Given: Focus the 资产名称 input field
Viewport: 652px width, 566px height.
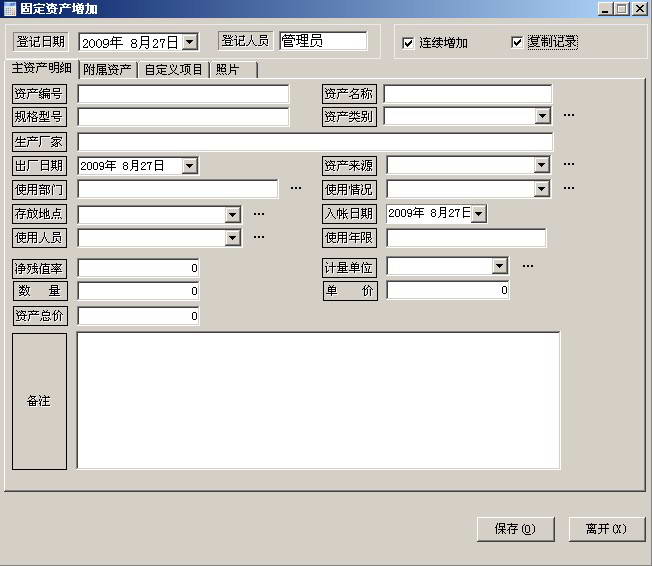Looking at the screenshot, I should tap(468, 94).
